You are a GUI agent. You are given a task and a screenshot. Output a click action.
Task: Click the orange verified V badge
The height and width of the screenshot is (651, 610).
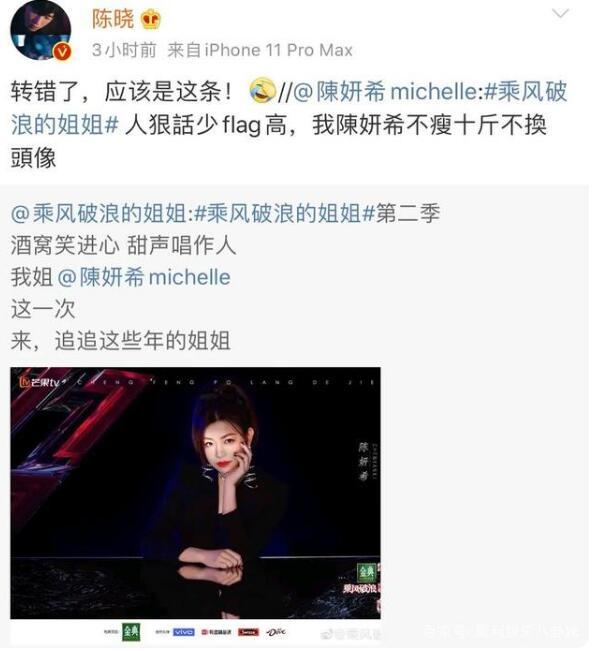click(62, 52)
